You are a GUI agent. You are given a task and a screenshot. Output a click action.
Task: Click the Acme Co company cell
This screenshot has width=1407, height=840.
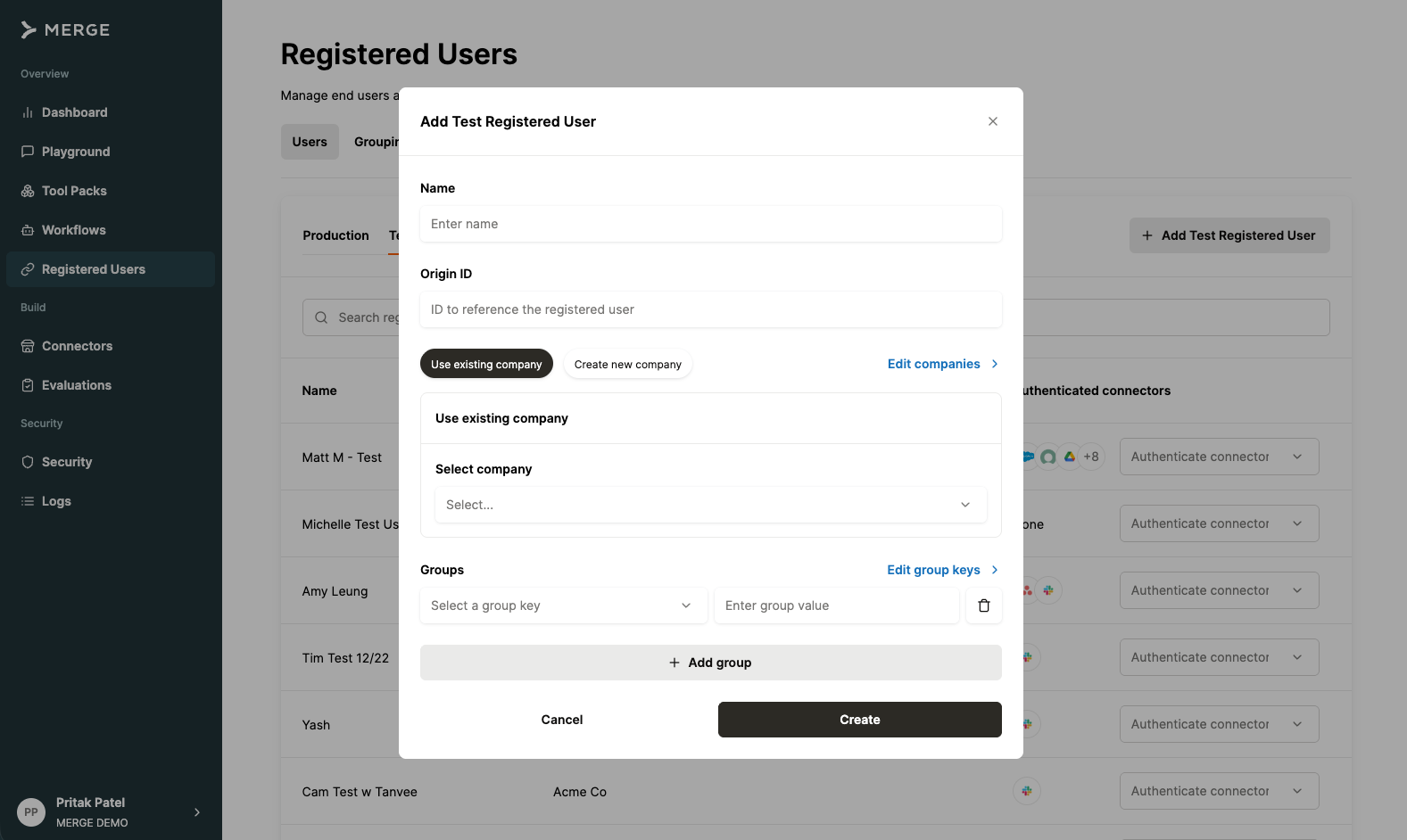580,792
